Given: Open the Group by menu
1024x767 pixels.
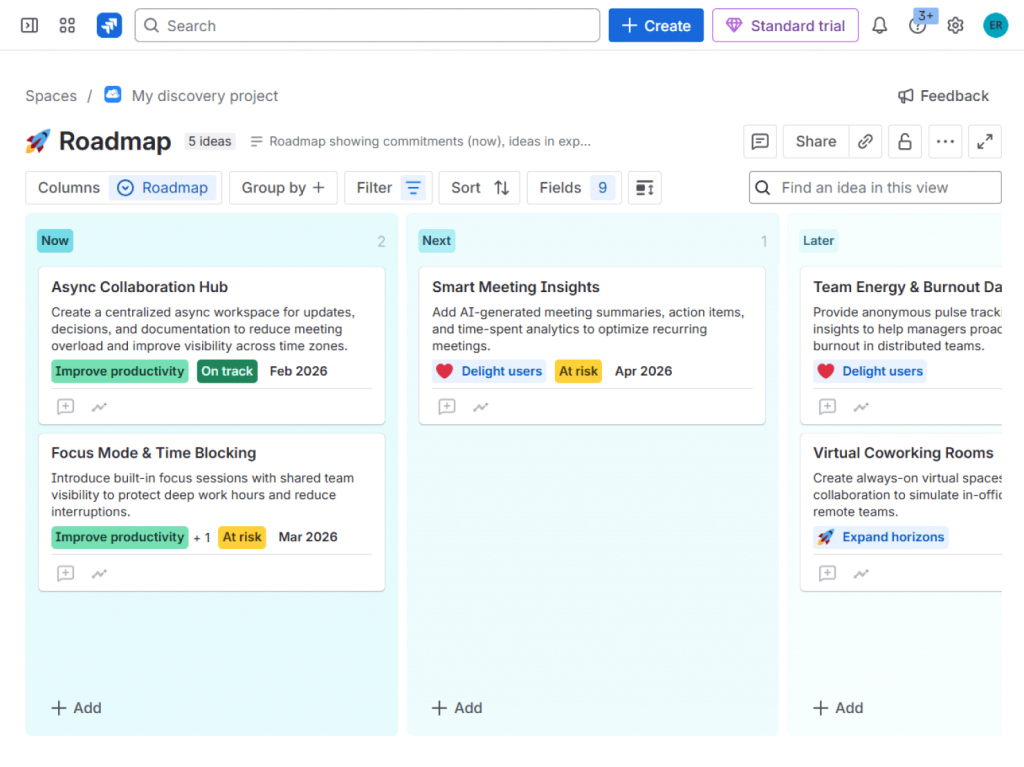Looking at the screenshot, I should (283, 188).
